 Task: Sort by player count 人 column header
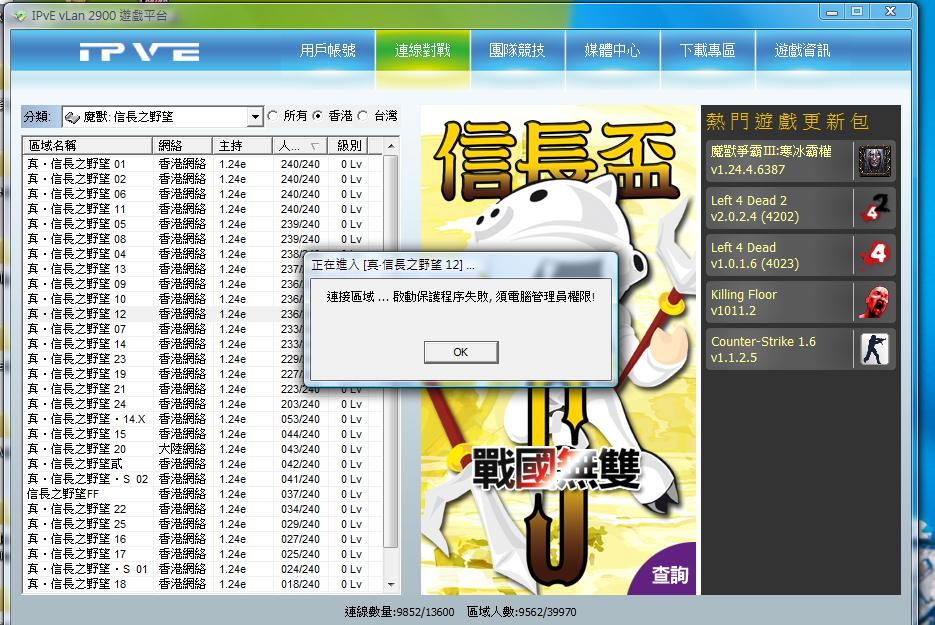[x=301, y=146]
